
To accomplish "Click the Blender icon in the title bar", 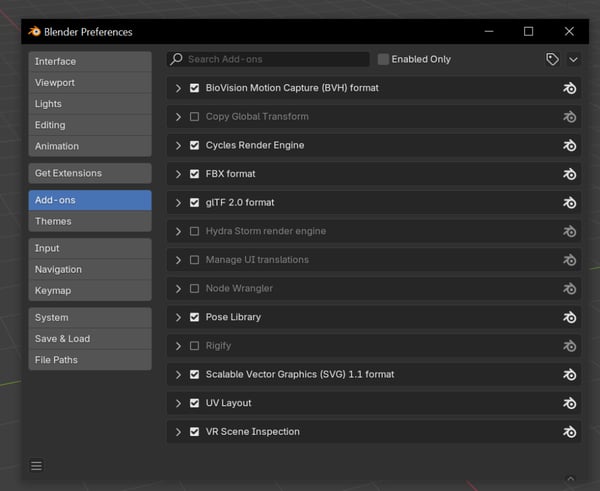I will 34,32.
